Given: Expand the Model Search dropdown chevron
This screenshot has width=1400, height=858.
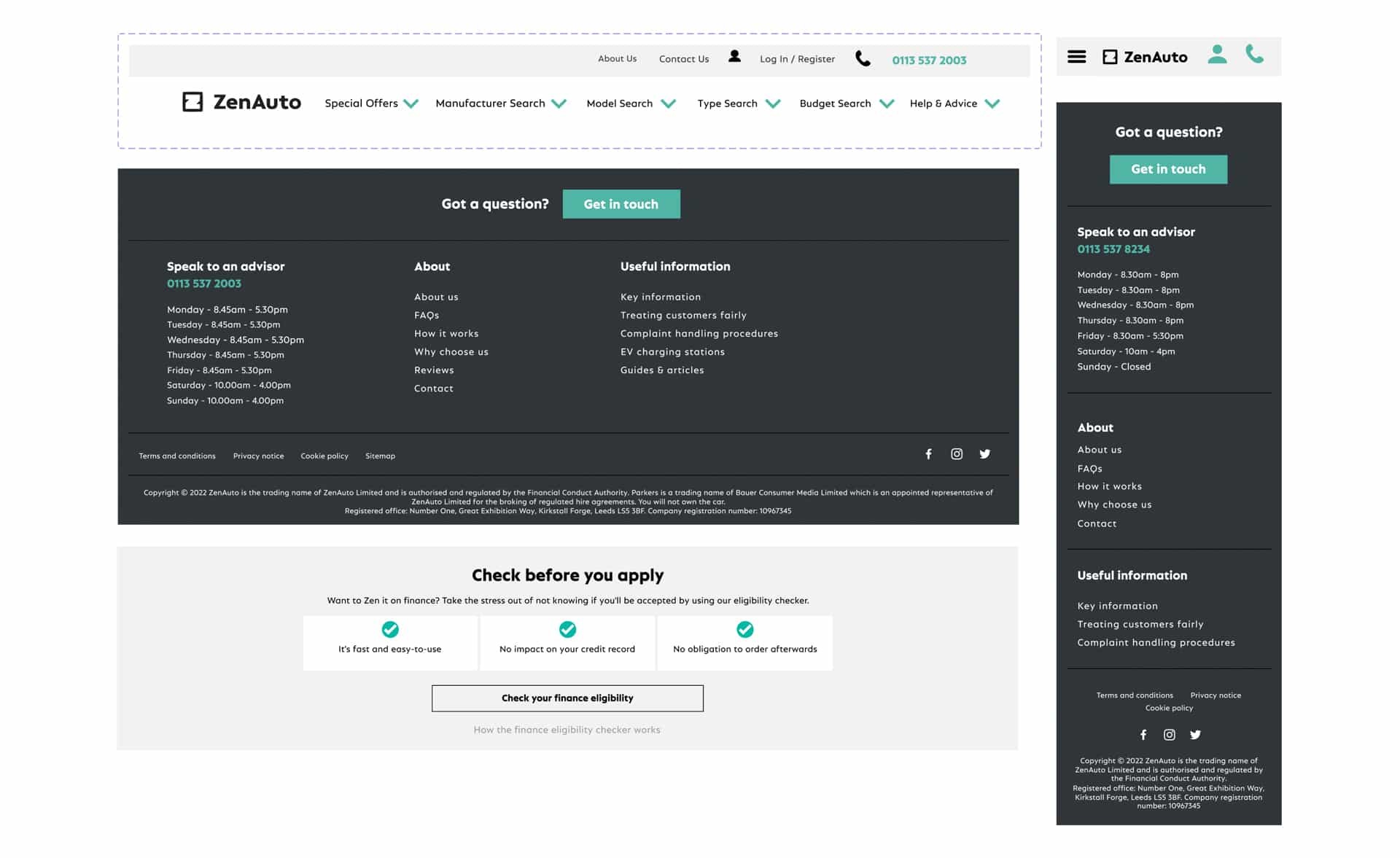Looking at the screenshot, I should click(668, 104).
